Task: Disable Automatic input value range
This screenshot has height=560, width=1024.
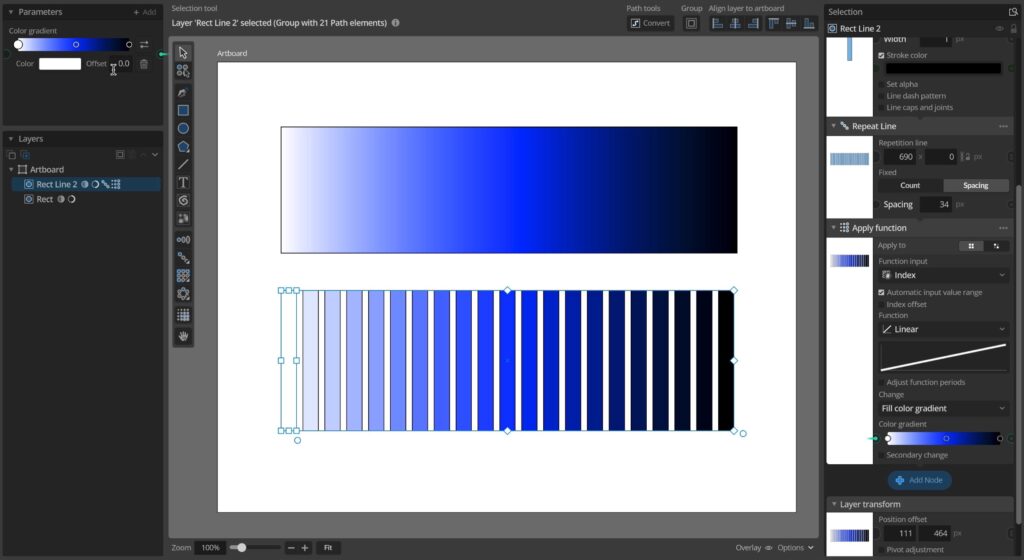Action: pos(881,292)
